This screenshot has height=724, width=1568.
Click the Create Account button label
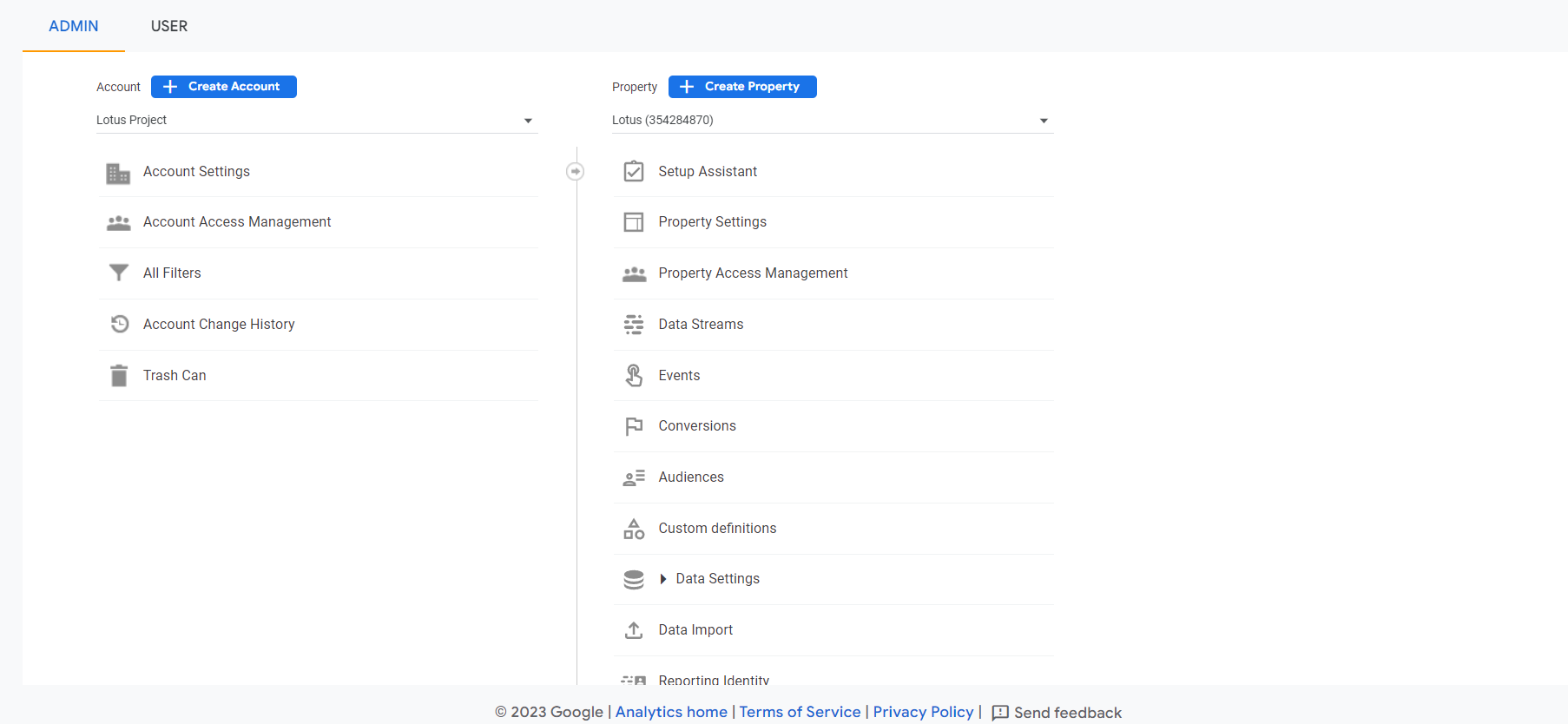coord(234,87)
